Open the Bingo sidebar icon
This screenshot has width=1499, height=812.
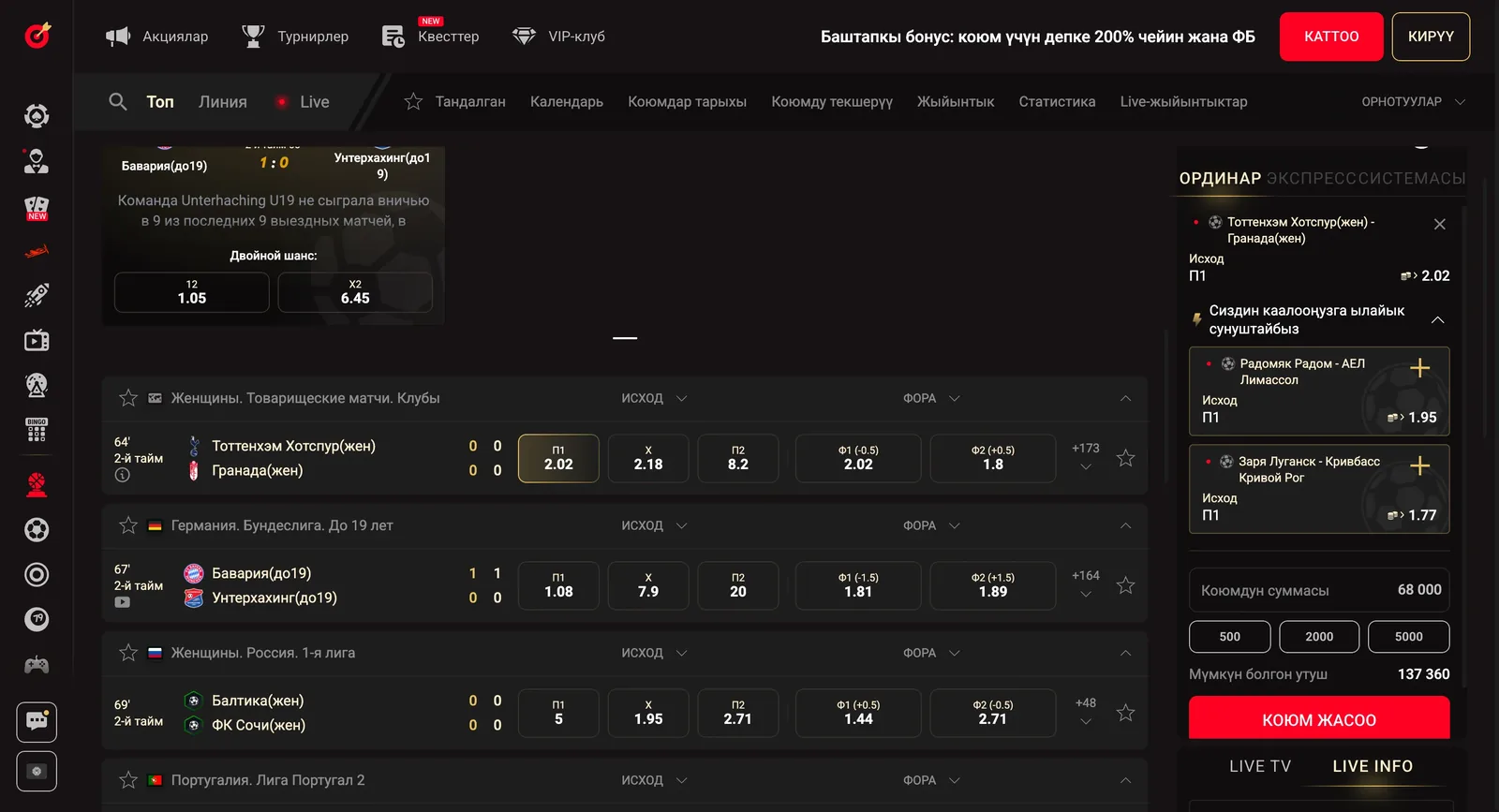tap(37, 430)
